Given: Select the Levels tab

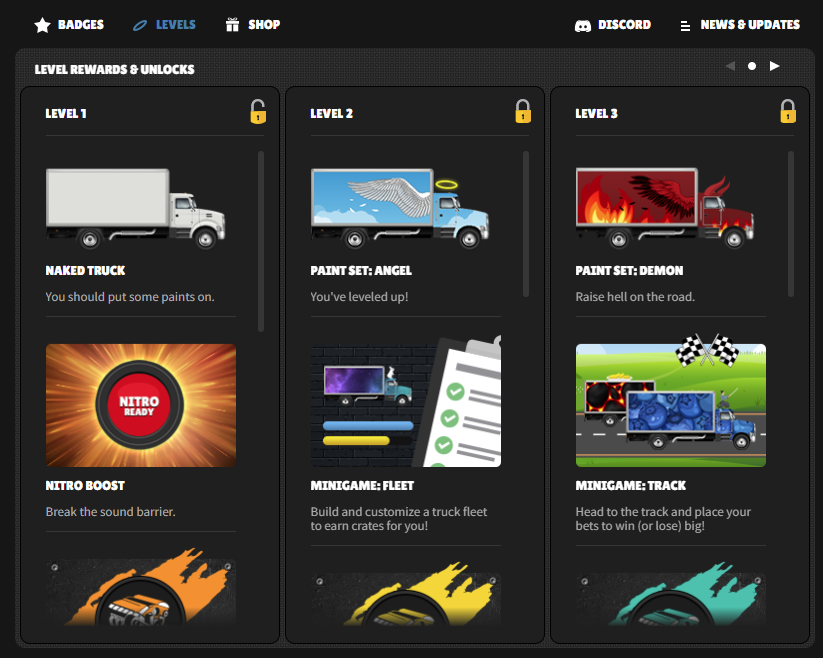Looking at the screenshot, I should coord(164,25).
